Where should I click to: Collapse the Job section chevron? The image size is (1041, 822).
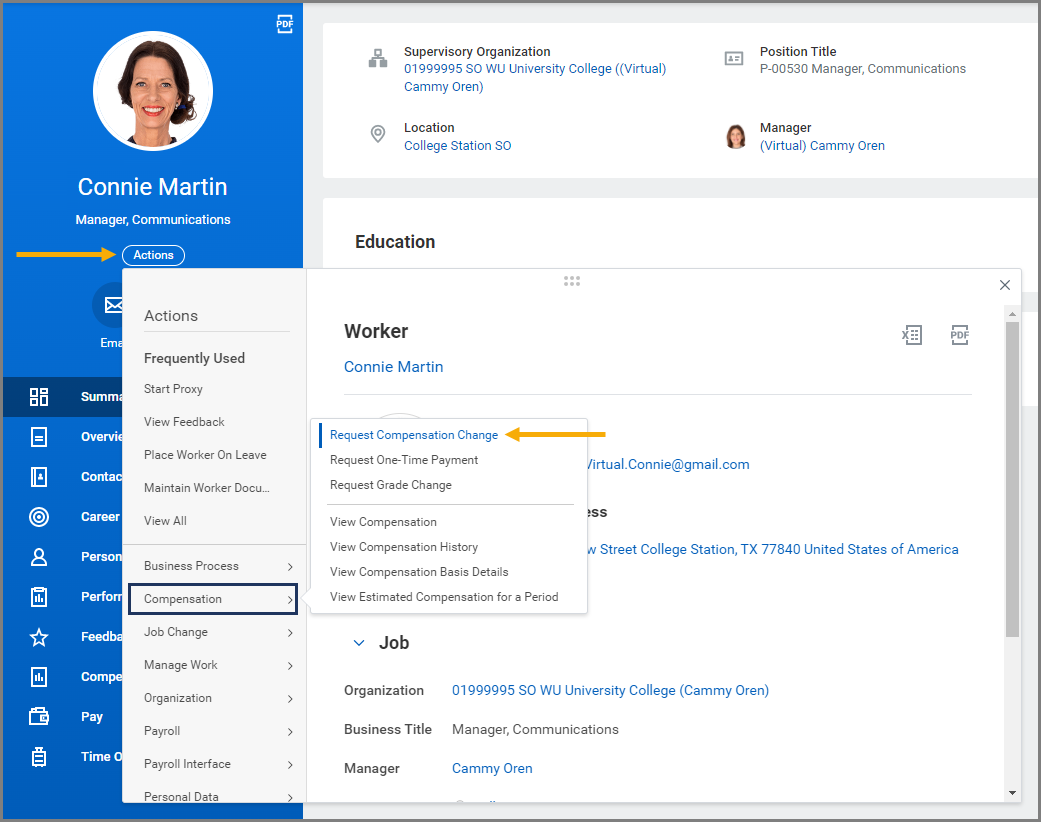click(x=359, y=643)
